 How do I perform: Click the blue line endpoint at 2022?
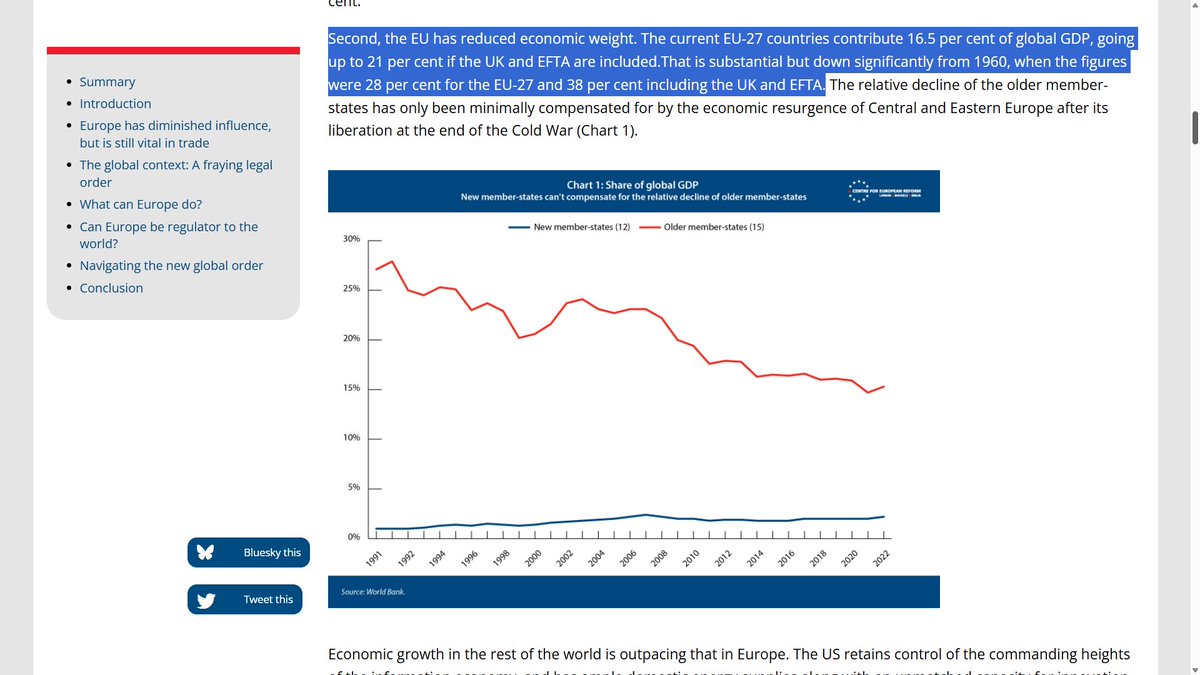[x=883, y=516]
